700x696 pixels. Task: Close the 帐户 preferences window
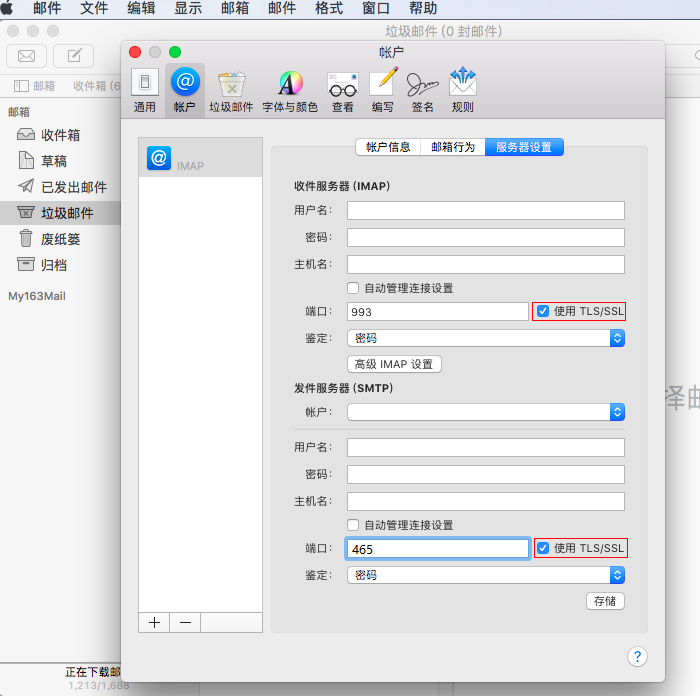point(135,52)
